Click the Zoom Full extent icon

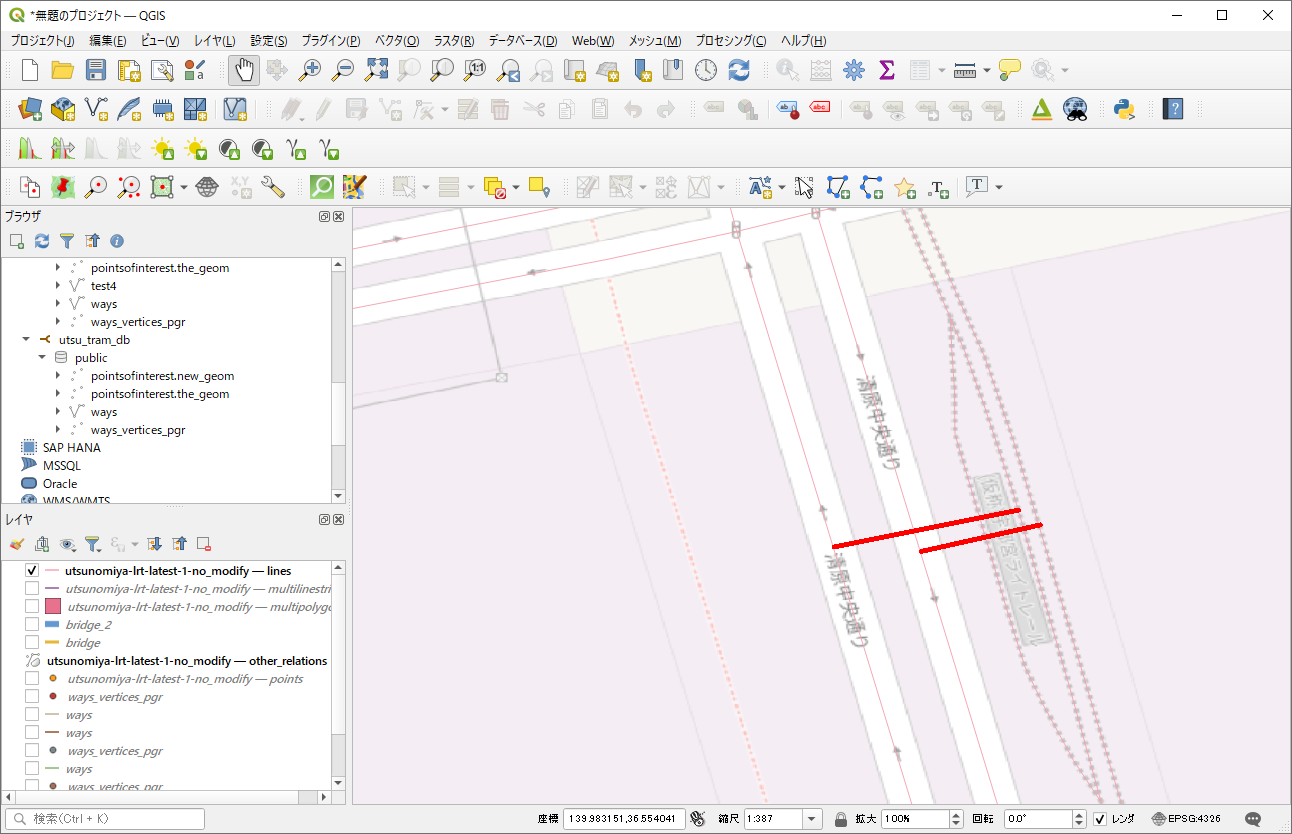(x=376, y=70)
